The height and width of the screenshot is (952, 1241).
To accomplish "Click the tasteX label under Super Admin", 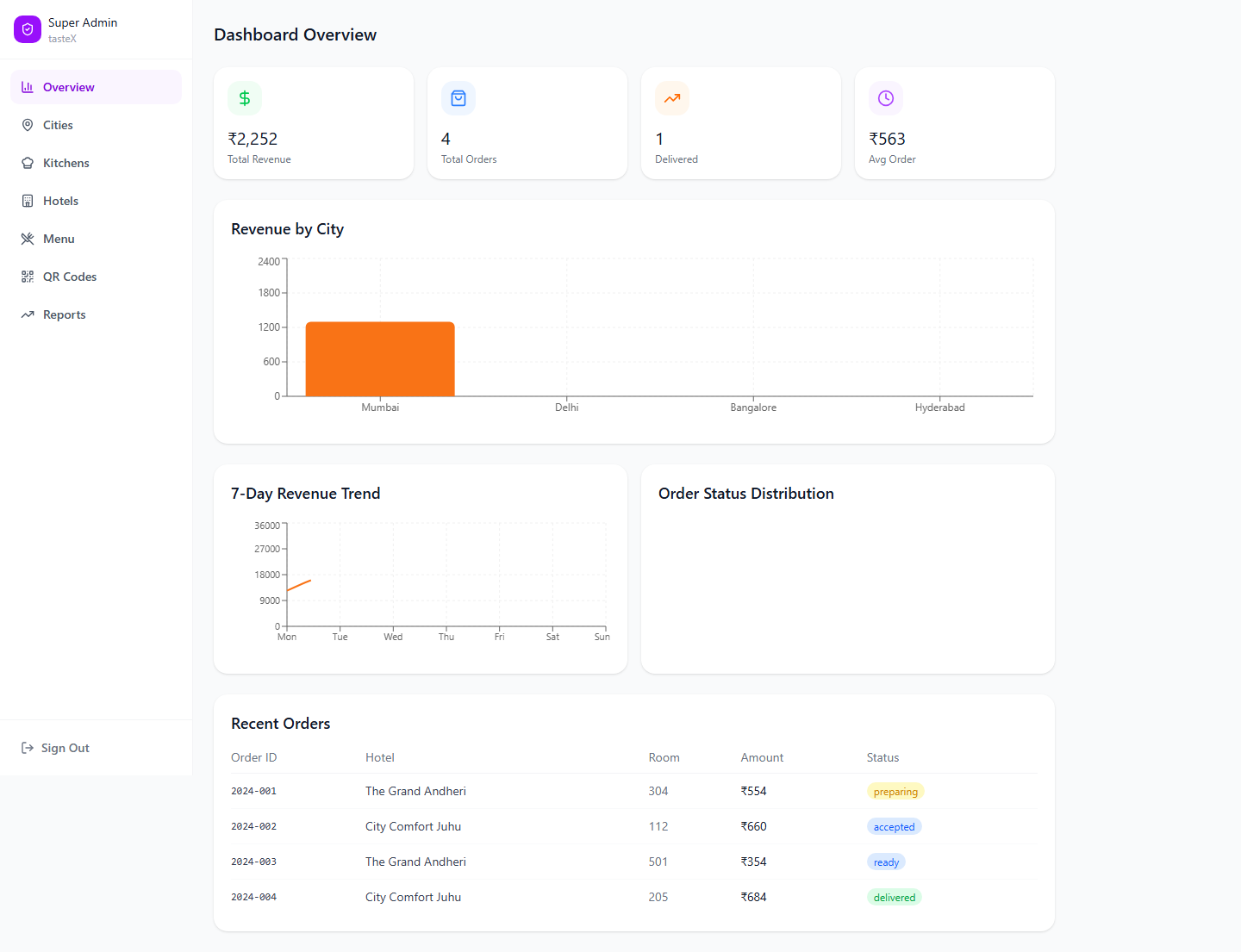I will pyautogui.click(x=63, y=39).
